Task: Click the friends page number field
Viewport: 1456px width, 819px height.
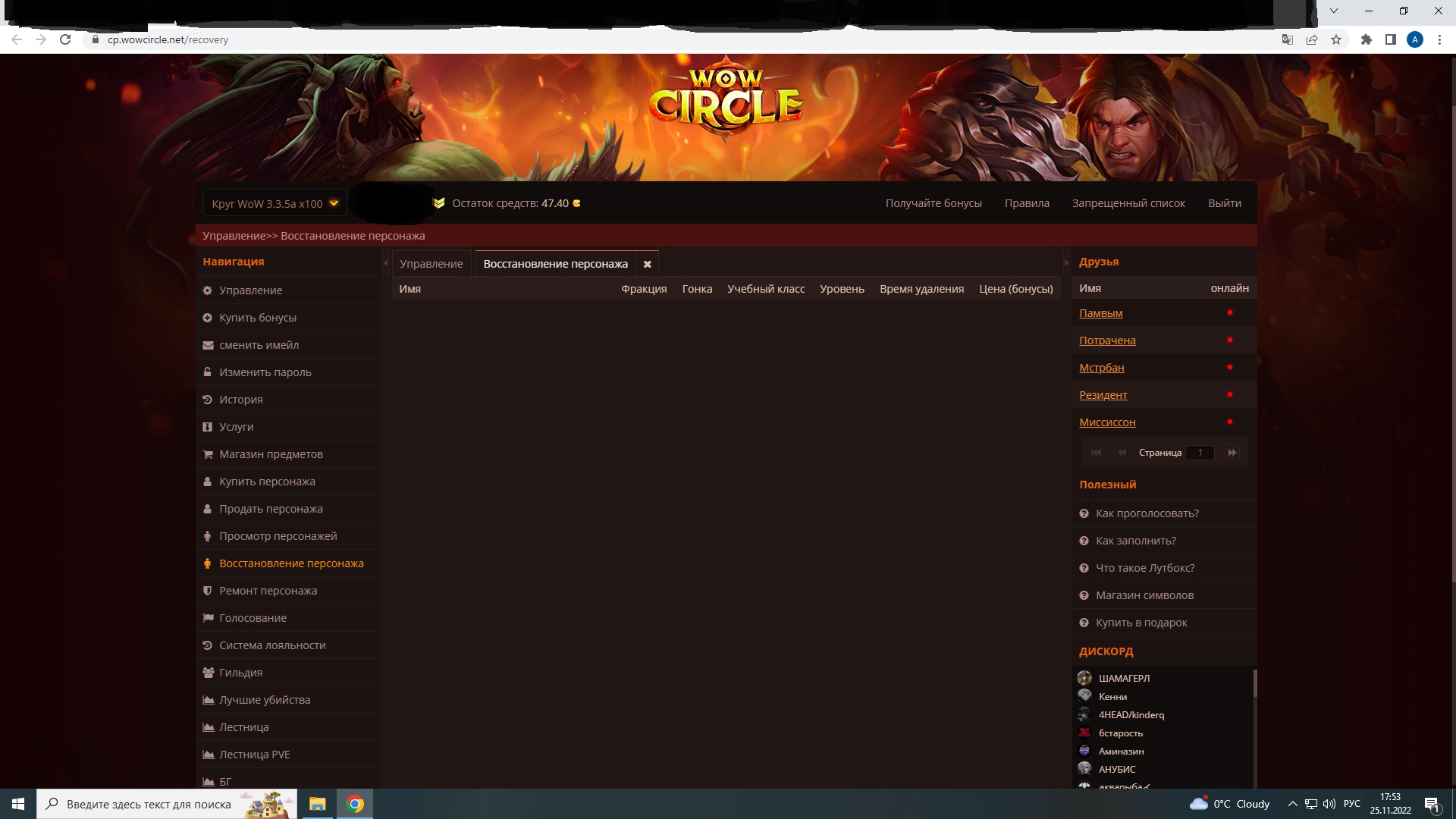Action: pos(1200,453)
